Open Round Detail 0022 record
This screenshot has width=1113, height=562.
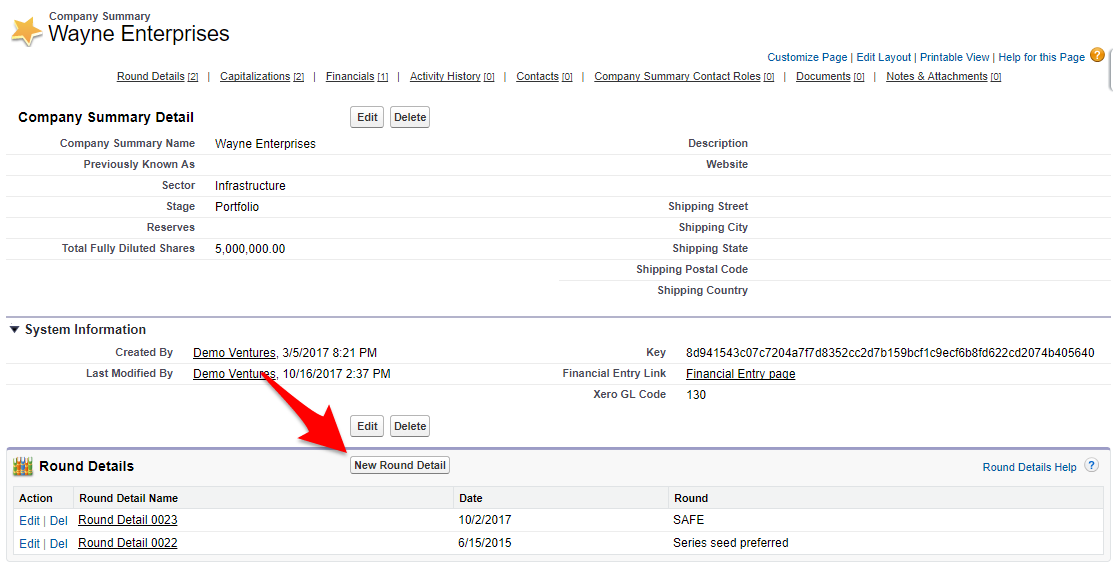[128, 543]
